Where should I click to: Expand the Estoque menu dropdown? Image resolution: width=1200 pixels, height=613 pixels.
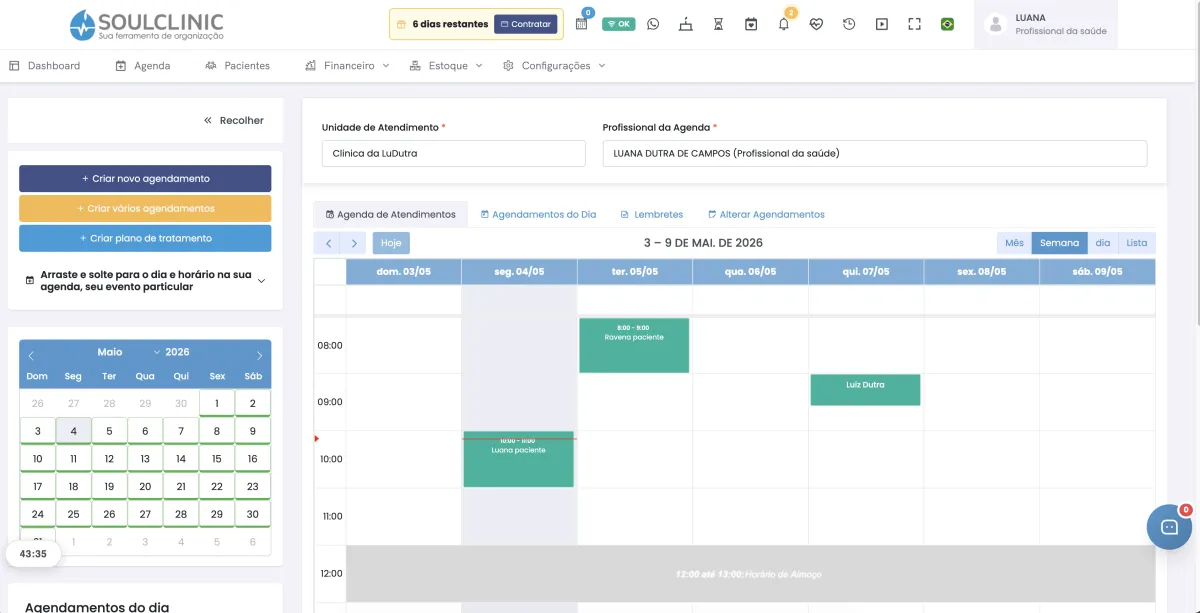point(446,65)
